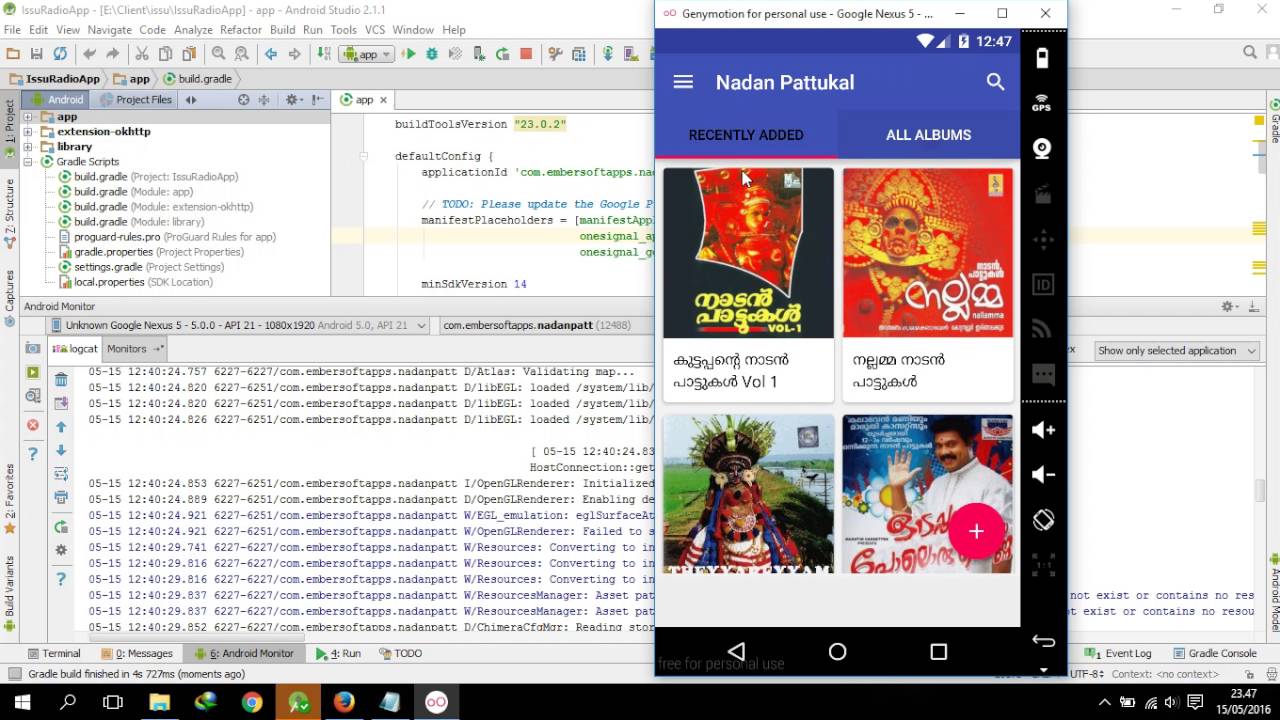Image resolution: width=1280 pixels, height=720 pixels.
Task: Expand the library module node
Action: [28, 147]
